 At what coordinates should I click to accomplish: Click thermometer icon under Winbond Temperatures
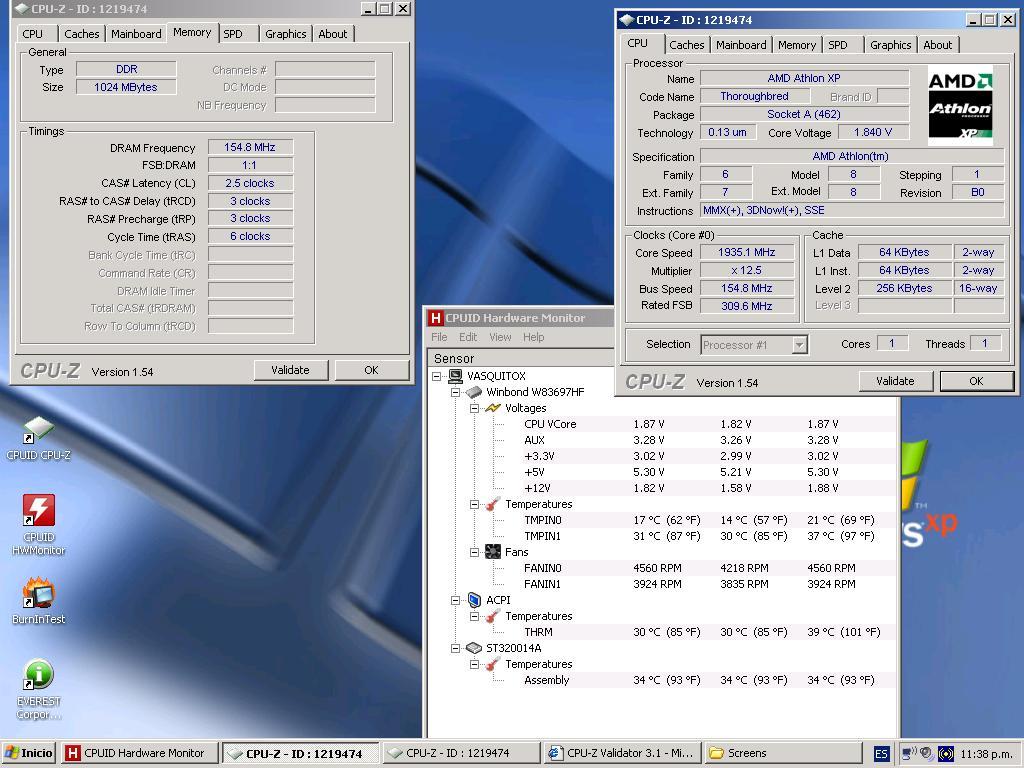(493, 504)
